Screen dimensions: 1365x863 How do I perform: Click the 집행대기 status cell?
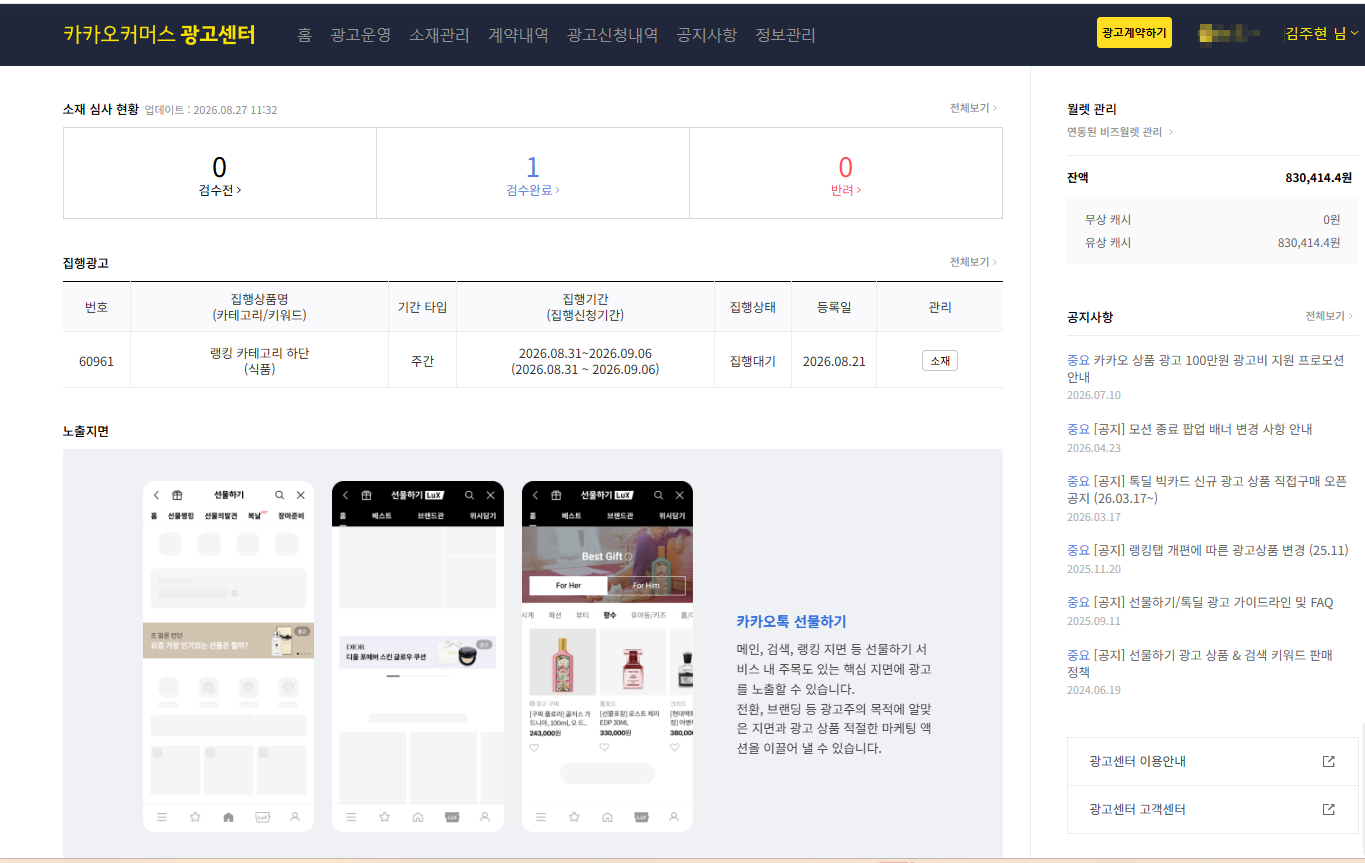pos(752,361)
